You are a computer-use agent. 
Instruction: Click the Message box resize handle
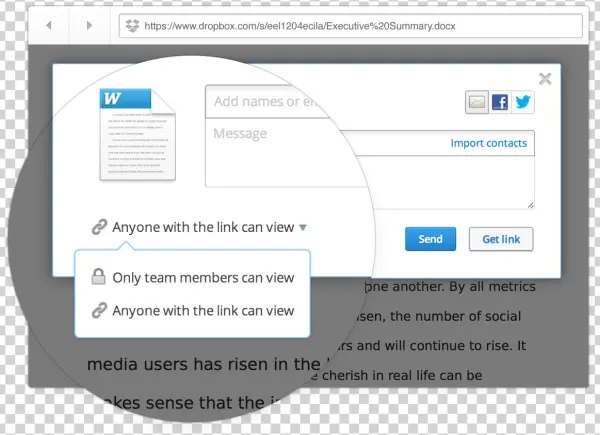529,205
